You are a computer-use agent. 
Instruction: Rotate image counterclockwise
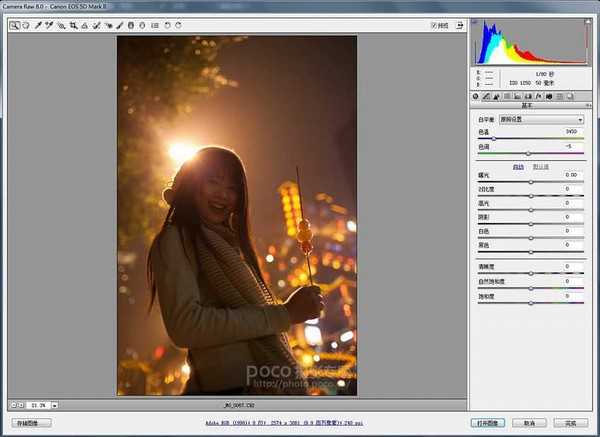(166, 25)
